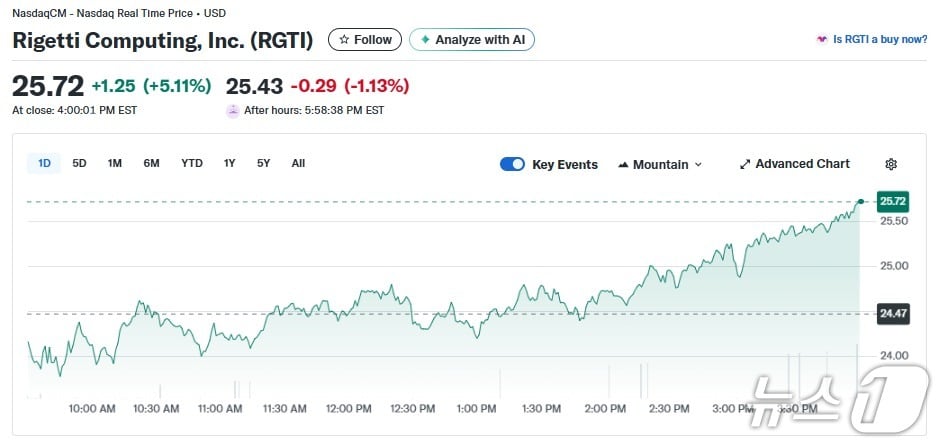Image resolution: width=943 pixels, height=447 pixels.
Task: Select the 5Y chart range
Action: click(x=263, y=163)
